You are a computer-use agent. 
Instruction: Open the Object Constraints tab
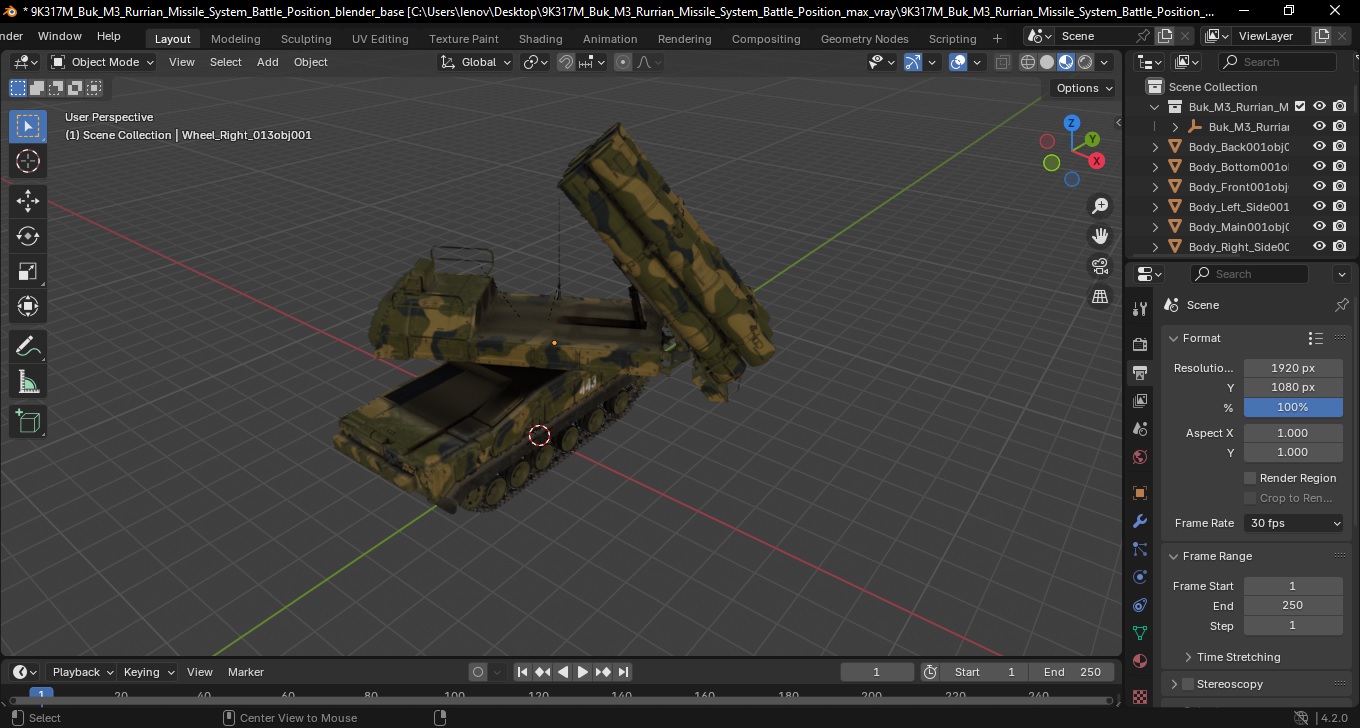tap(1140, 605)
